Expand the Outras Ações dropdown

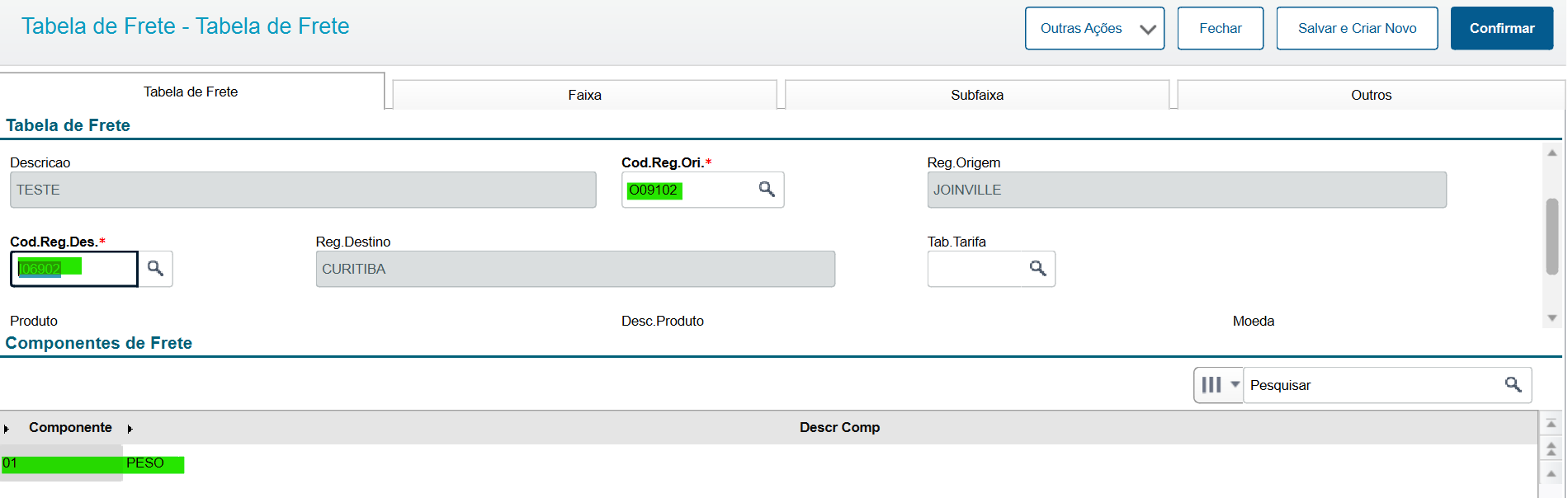[x=1094, y=28]
